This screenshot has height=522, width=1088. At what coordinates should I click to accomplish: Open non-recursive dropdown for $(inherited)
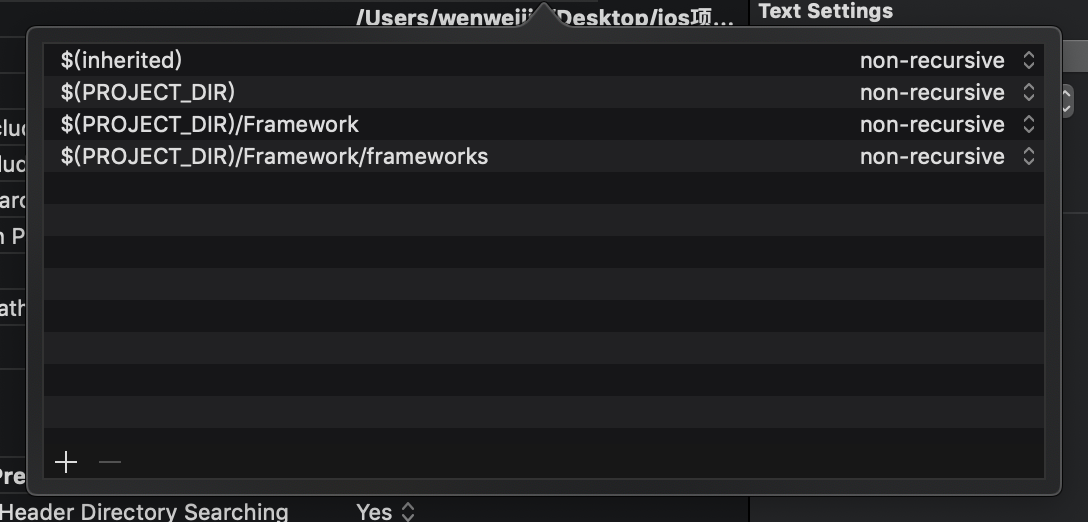931,61
